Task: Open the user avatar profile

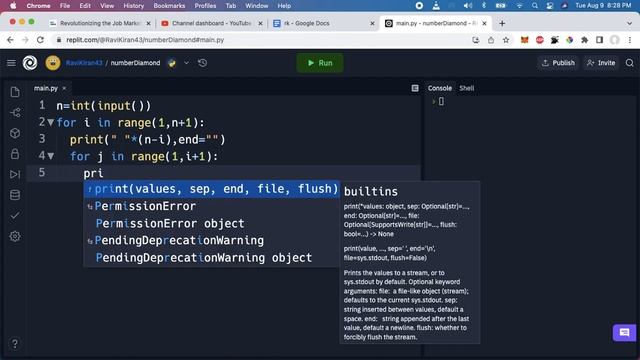Action: click(x=53, y=63)
